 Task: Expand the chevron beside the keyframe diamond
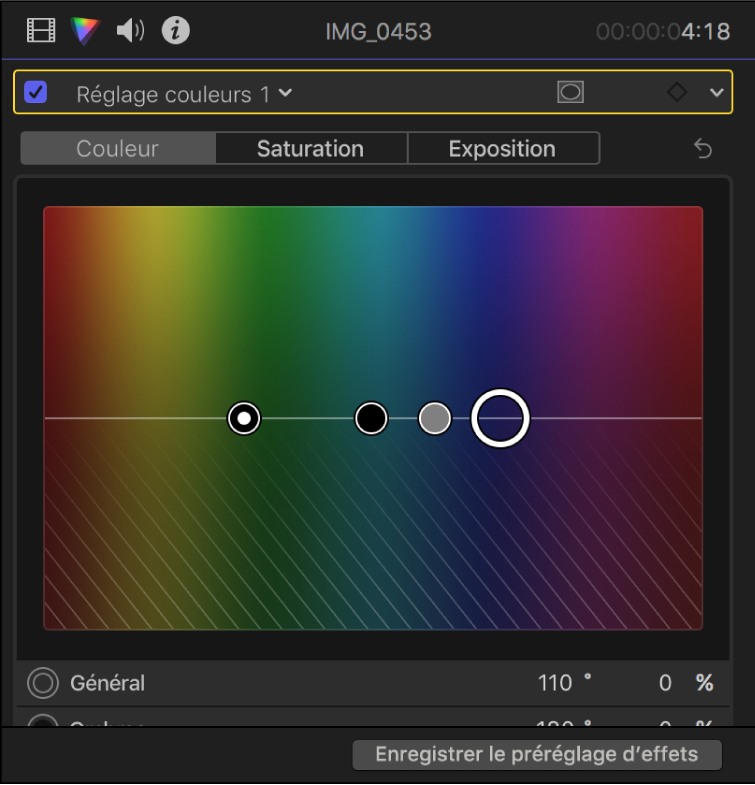(x=716, y=92)
